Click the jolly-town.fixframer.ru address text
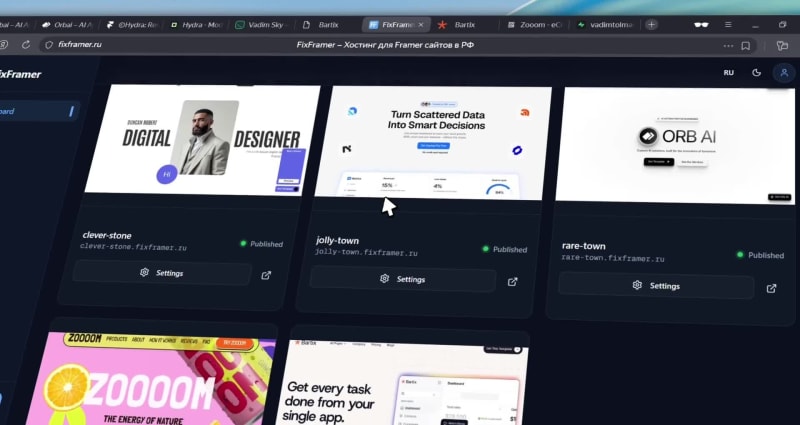Image resolution: width=800 pixels, height=425 pixels. (x=366, y=253)
